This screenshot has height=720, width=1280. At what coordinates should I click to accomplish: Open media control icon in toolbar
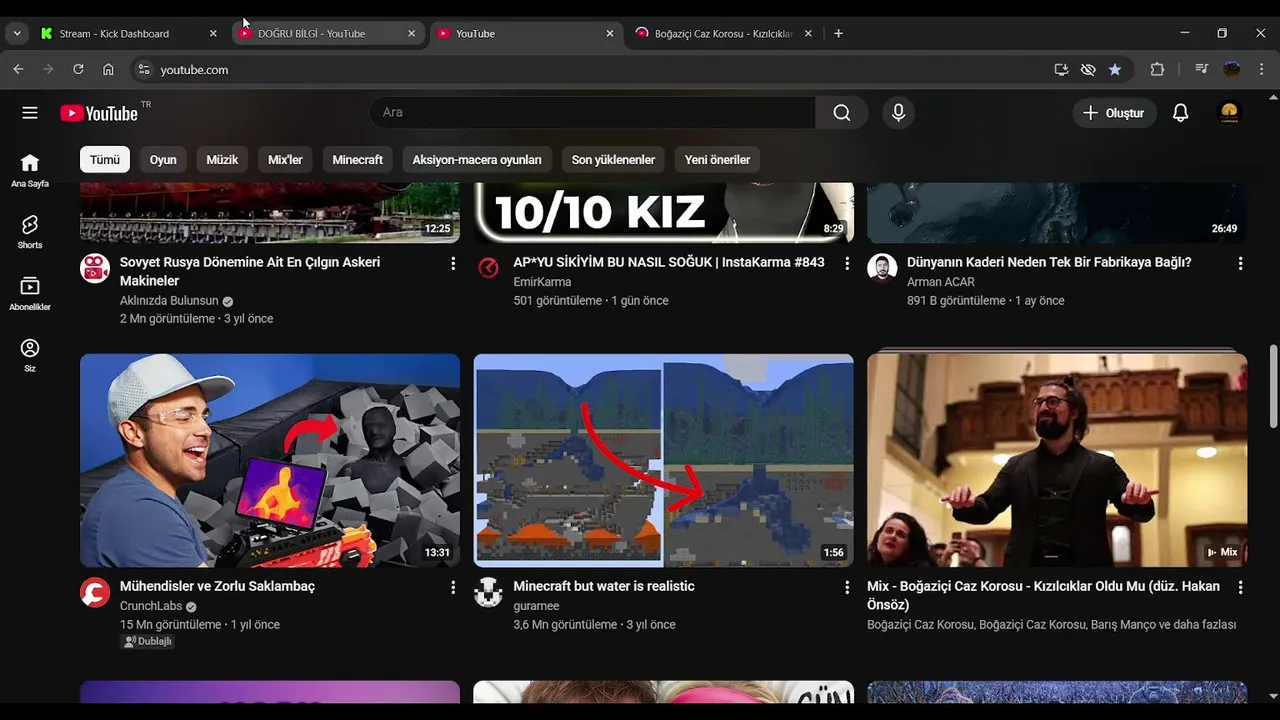click(1201, 69)
